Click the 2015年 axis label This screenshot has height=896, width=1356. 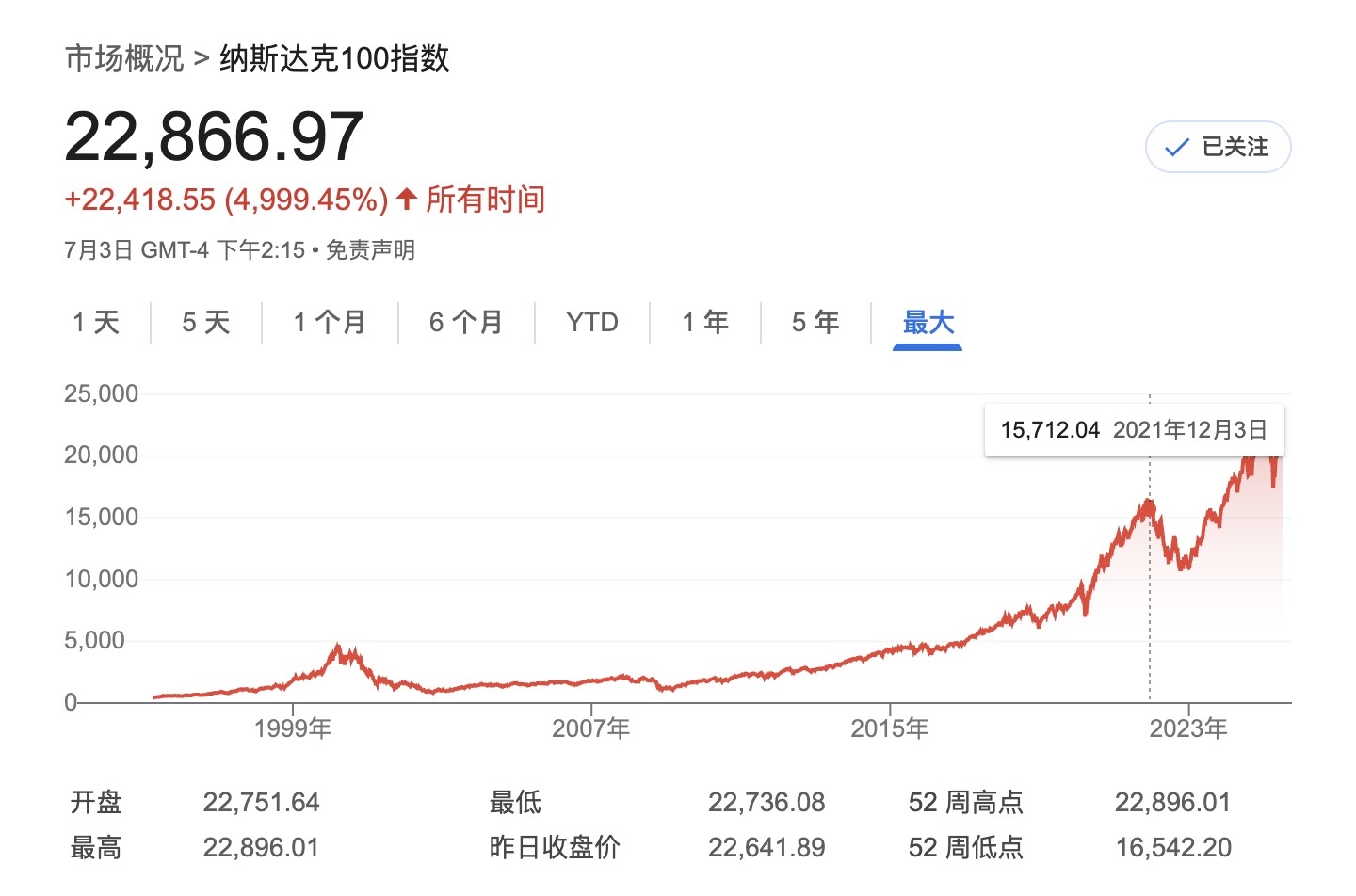[x=889, y=728]
